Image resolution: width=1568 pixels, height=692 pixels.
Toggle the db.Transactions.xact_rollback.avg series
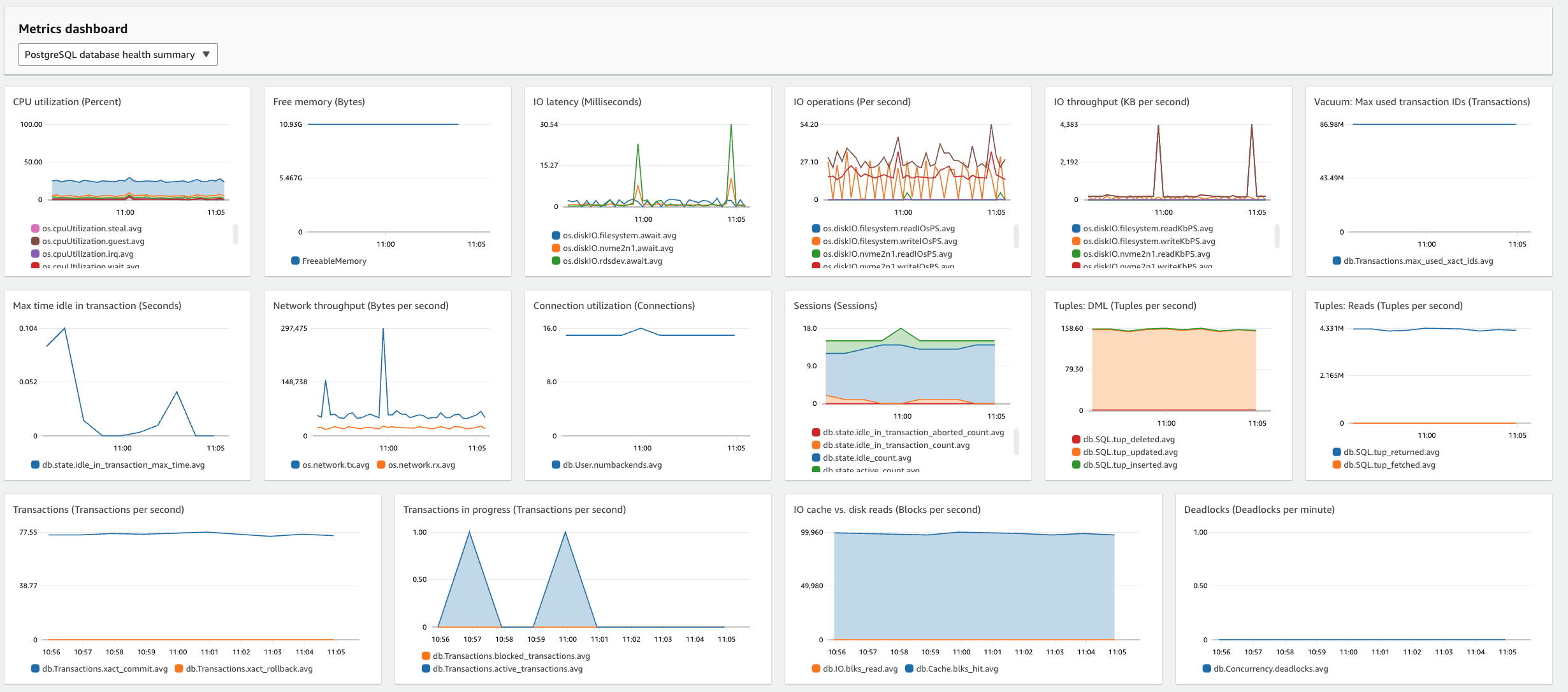point(249,669)
